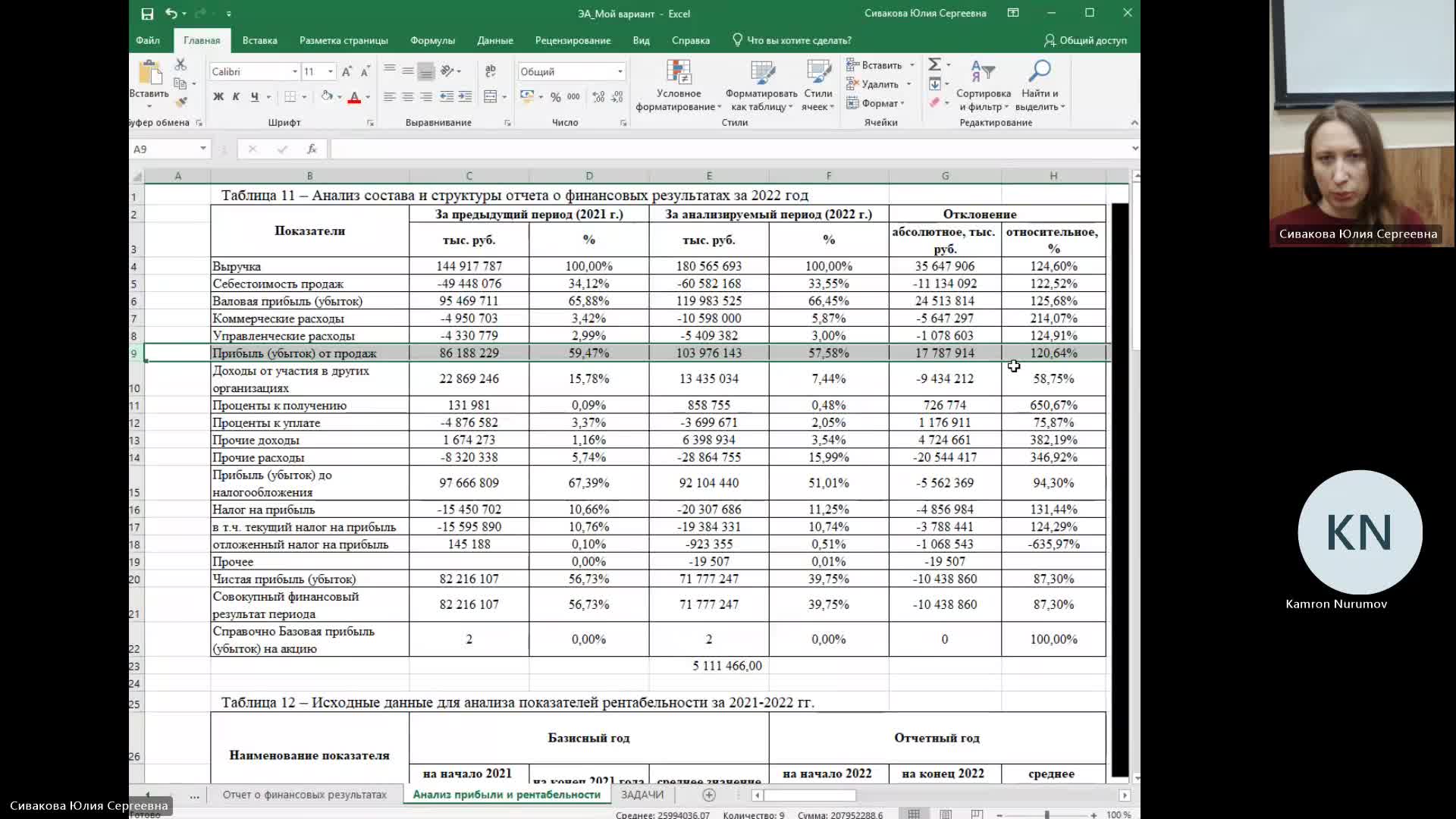Click the Fill down arrow icon
Screen dimensions: 1456x819
935,83
